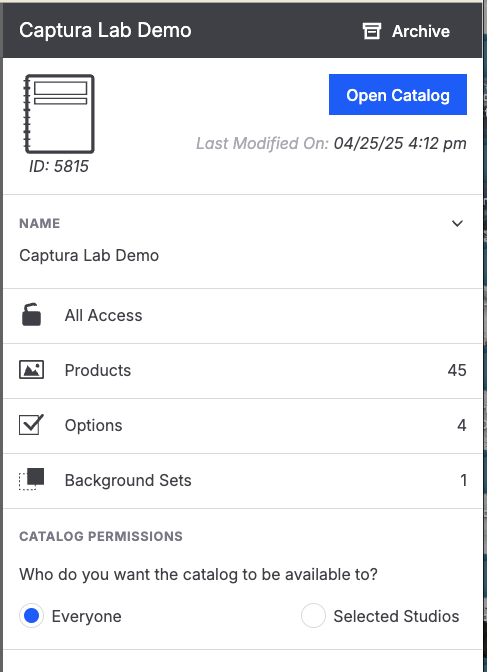Select the Selected Studios radio button

pyautogui.click(x=313, y=616)
